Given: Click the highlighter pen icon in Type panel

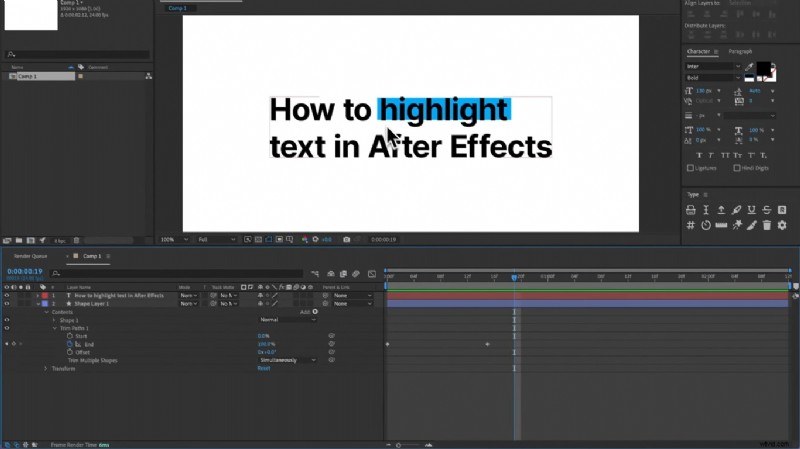Looking at the screenshot, I should (x=736, y=210).
